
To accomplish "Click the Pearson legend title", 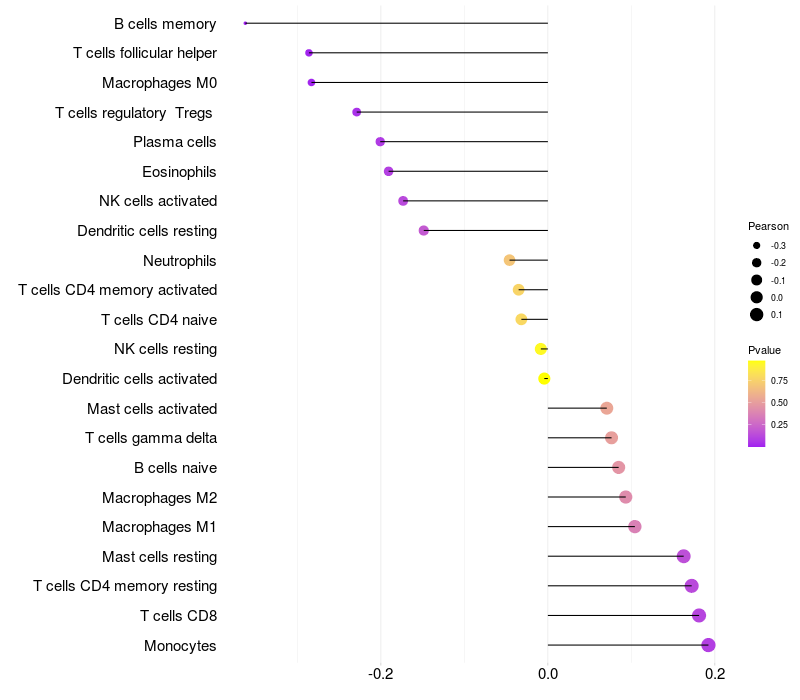I will coord(768,226).
